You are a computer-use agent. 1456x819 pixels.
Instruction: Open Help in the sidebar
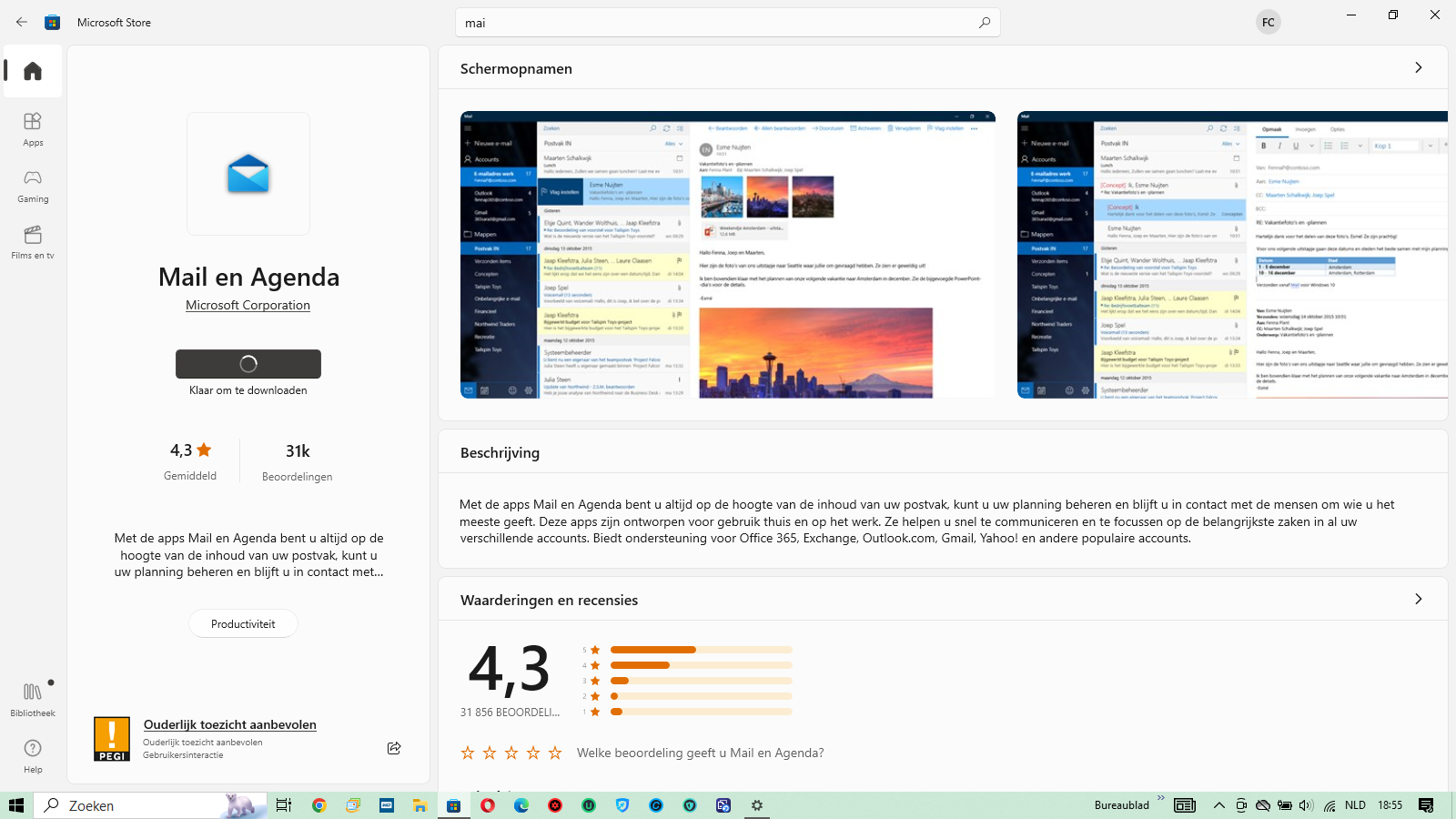coord(33,756)
